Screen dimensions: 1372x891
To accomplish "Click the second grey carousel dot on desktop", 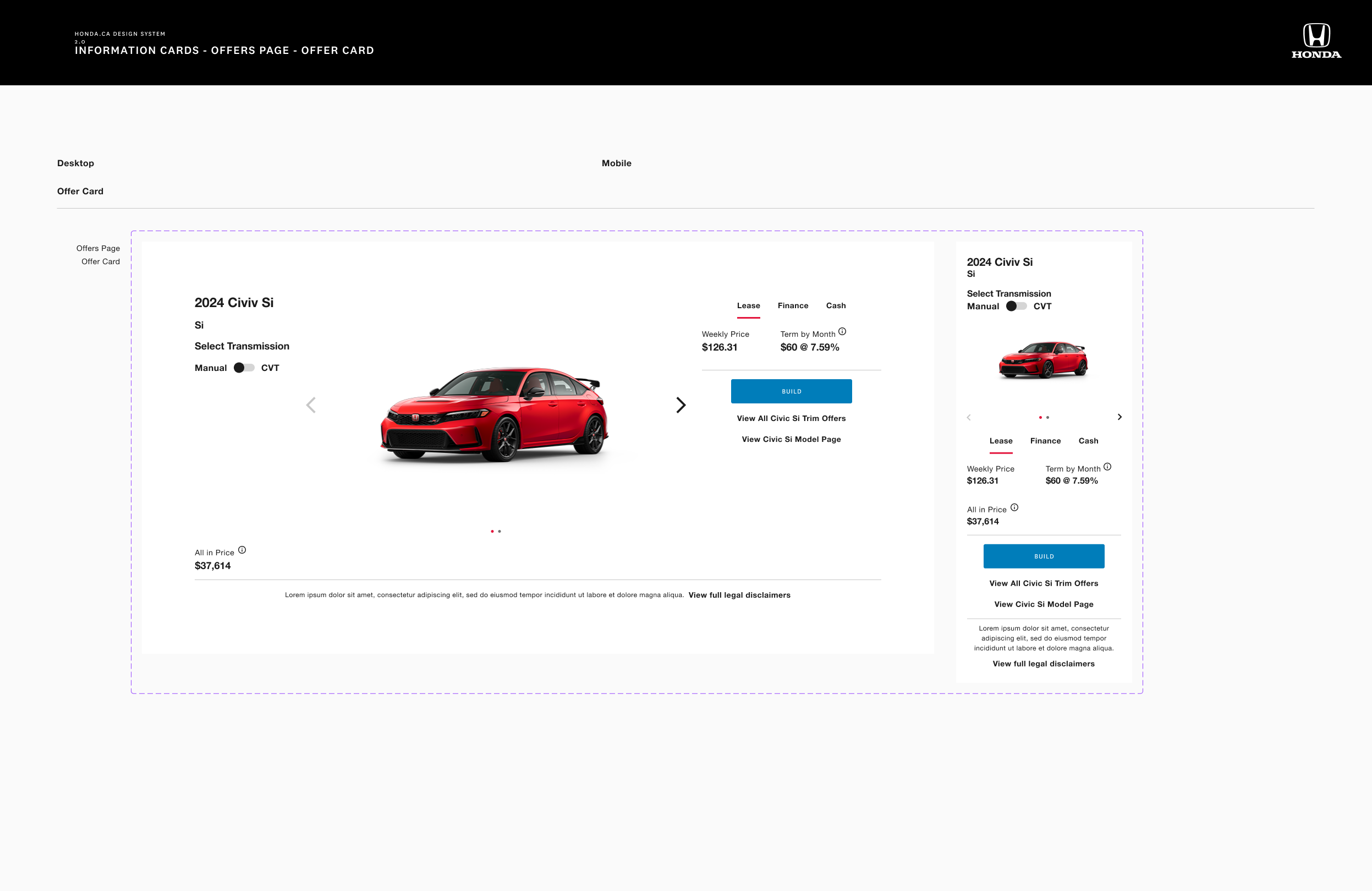I will (x=499, y=531).
